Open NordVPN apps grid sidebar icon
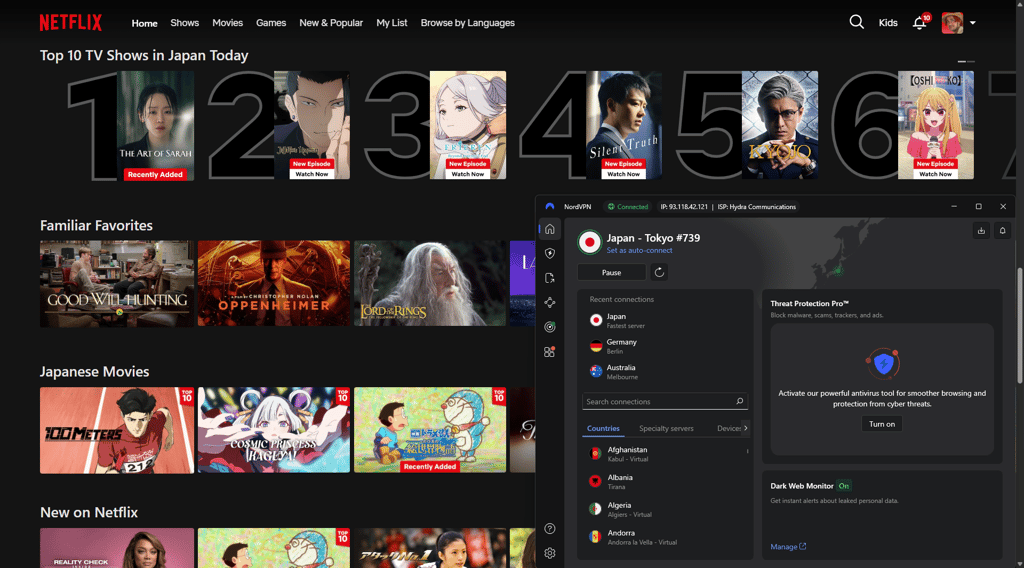1024x568 pixels. (x=550, y=352)
